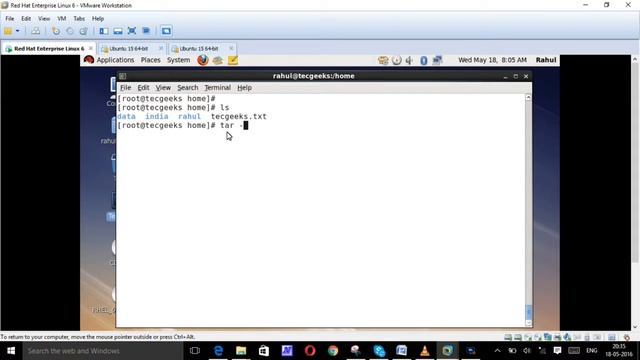Open File Explorer from taskbar
Screen dimensions: 640x360
(x=241, y=351)
